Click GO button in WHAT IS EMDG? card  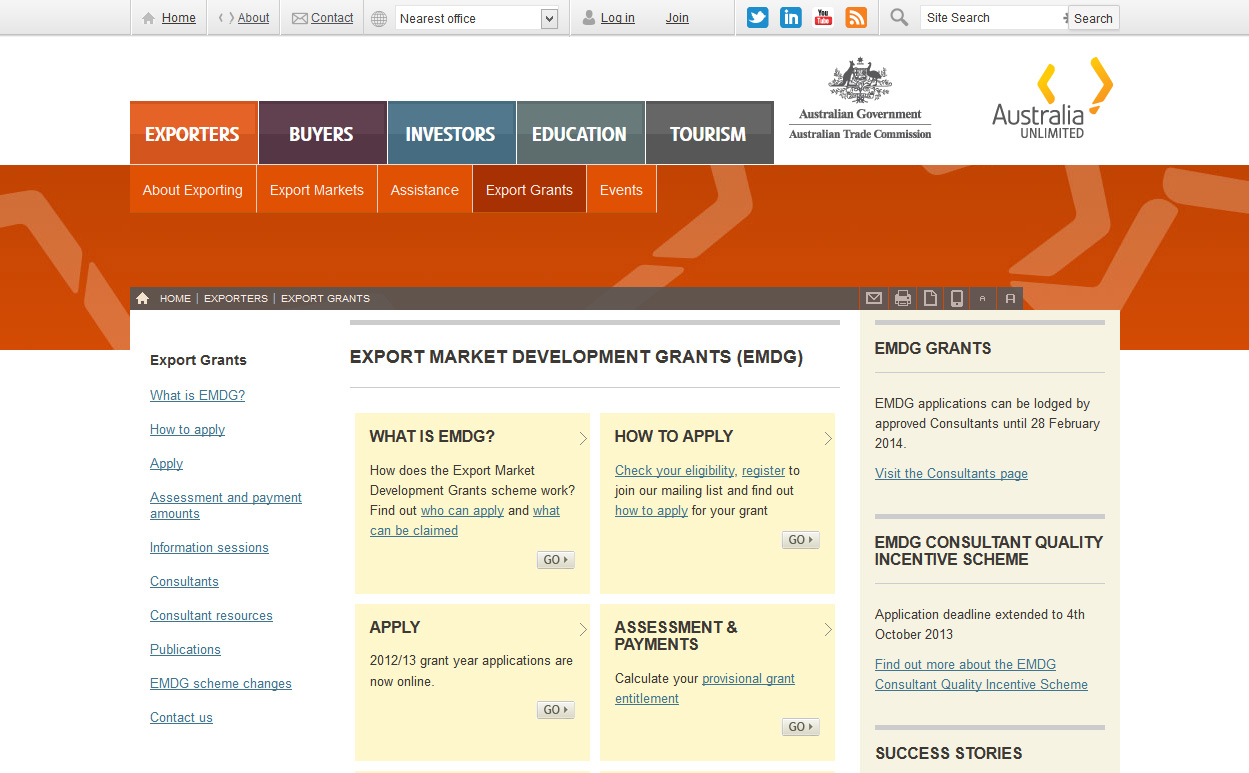click(x=556, y=560)
